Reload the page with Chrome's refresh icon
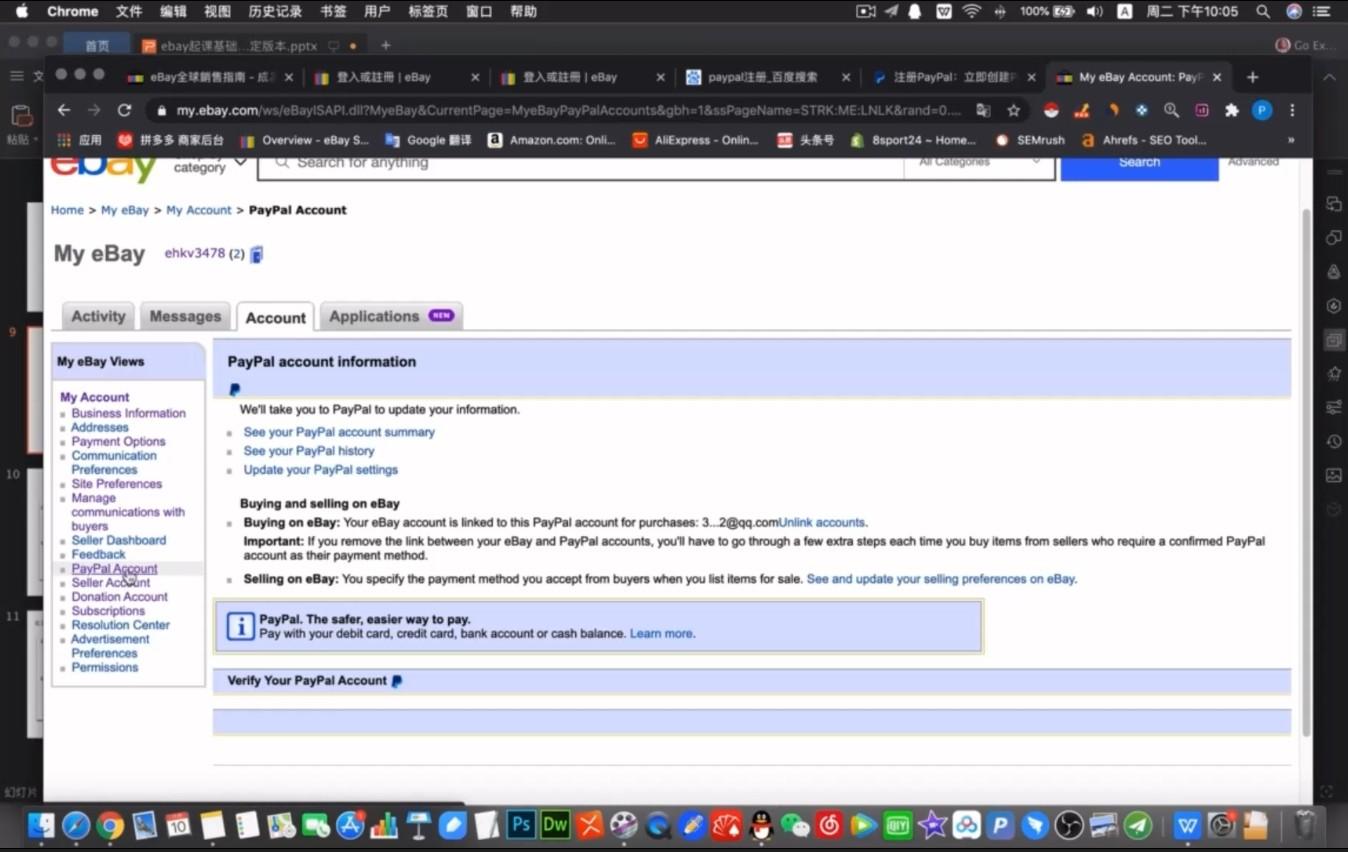The height and width of the screenshot is (852, 1348). (x=124, y=110)
